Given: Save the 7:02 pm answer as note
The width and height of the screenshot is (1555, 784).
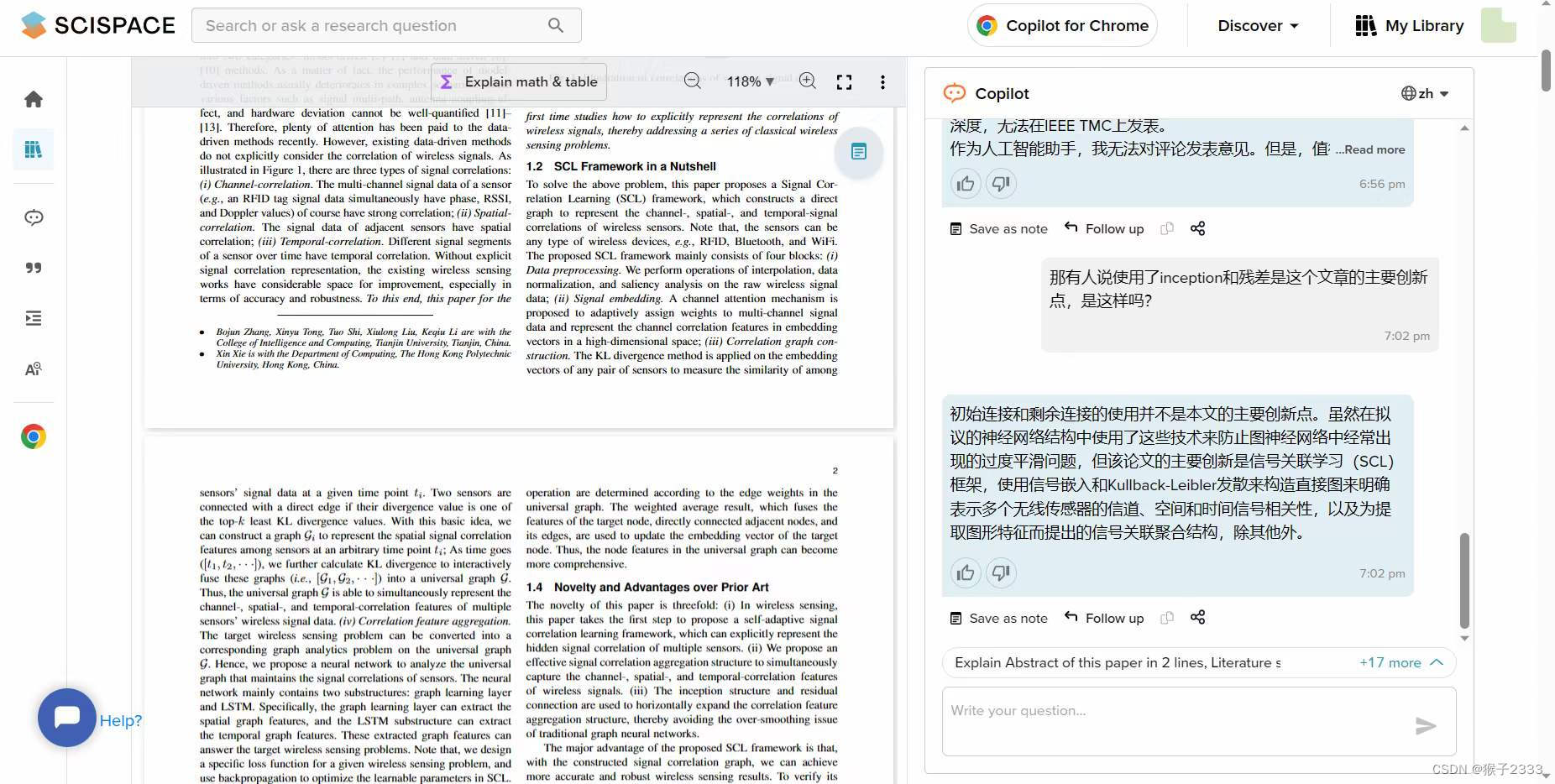Looking at the screenshot, I should click(998, 618).
